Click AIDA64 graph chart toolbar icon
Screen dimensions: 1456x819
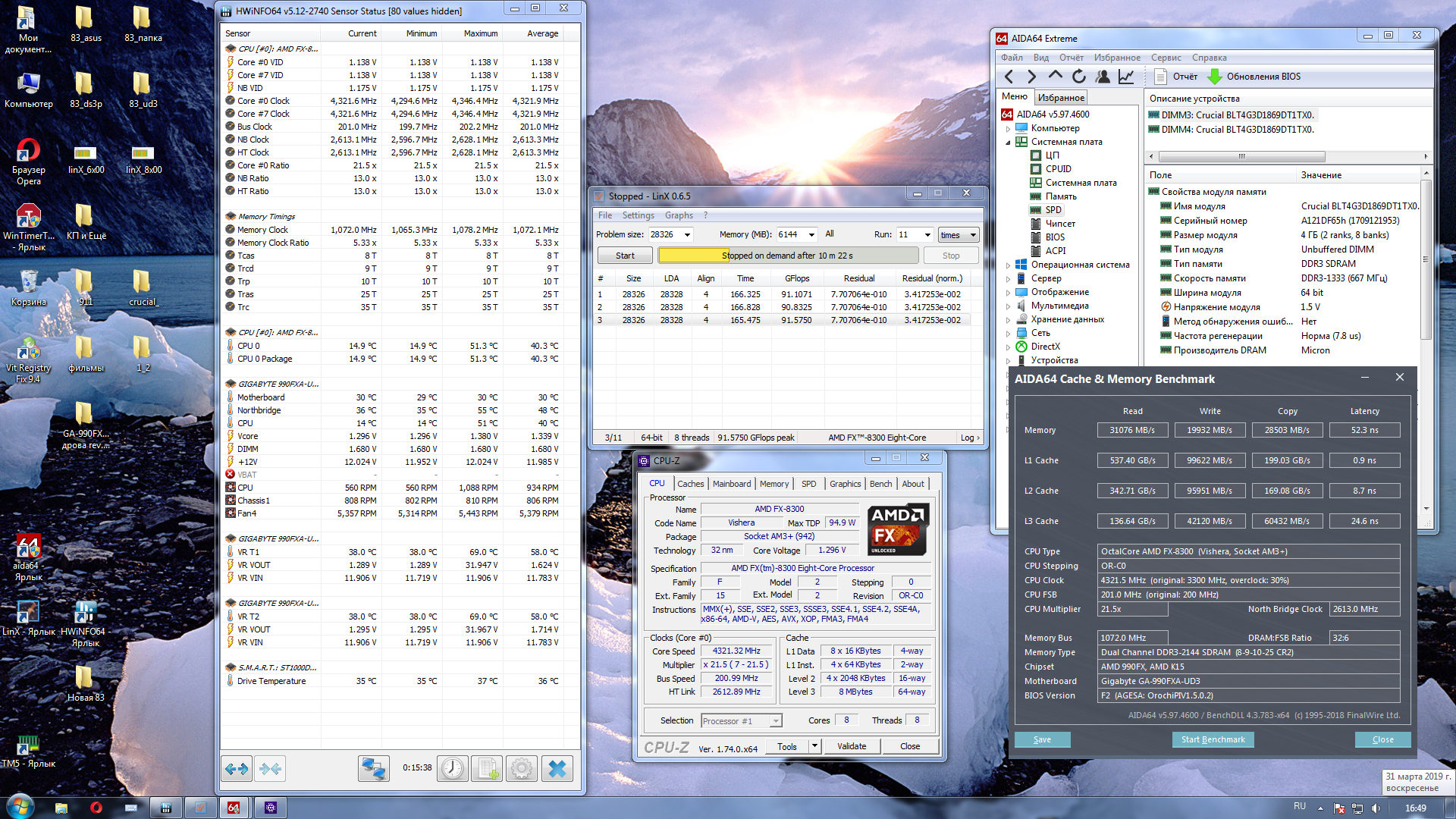[1126, 77]
